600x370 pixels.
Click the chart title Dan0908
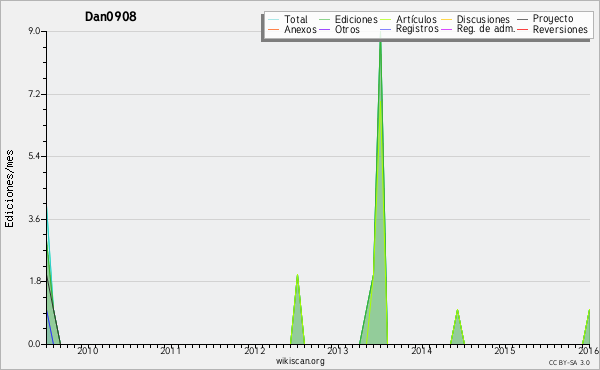pos(111,16)
